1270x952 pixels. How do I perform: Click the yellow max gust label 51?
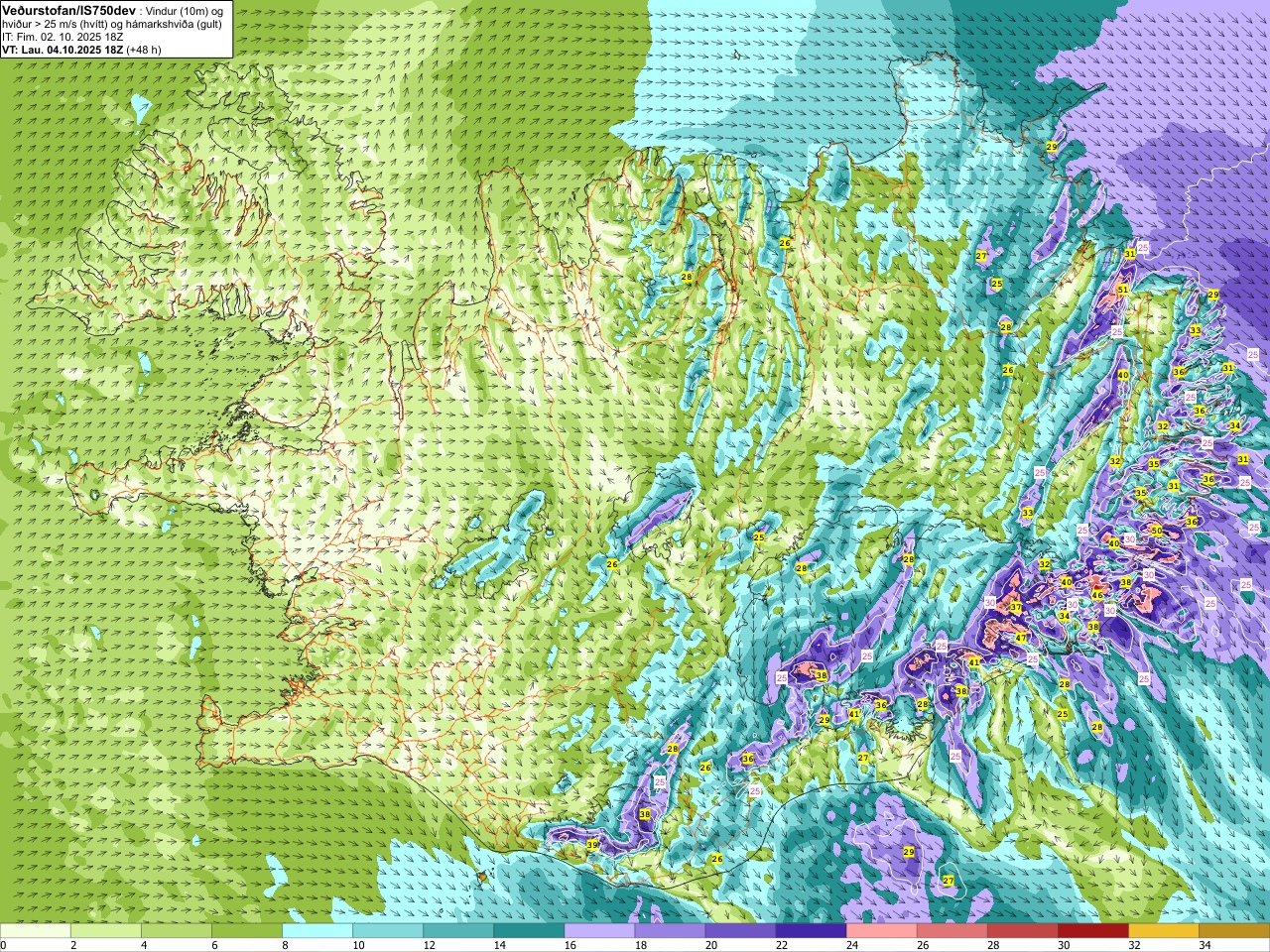[1122, 290]
